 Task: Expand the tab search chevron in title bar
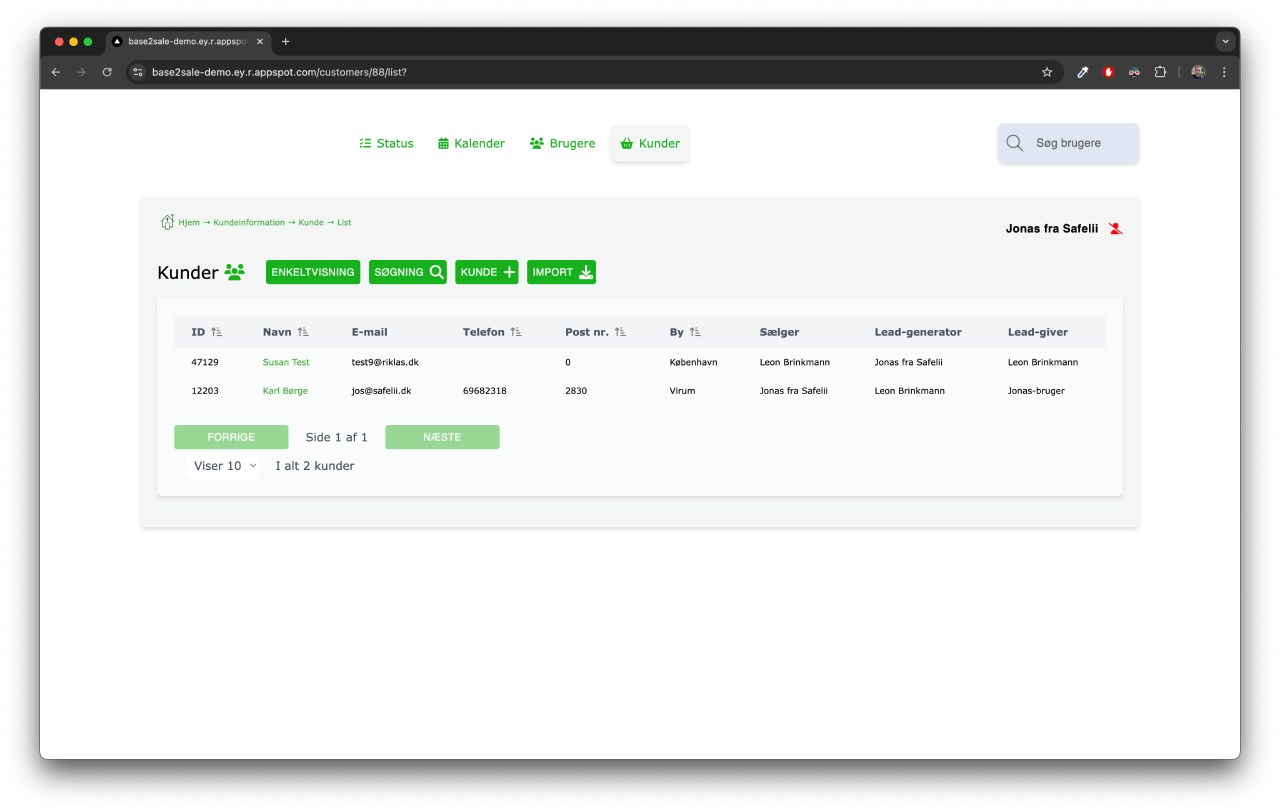pyautogui.click(x=1225, y=42)
